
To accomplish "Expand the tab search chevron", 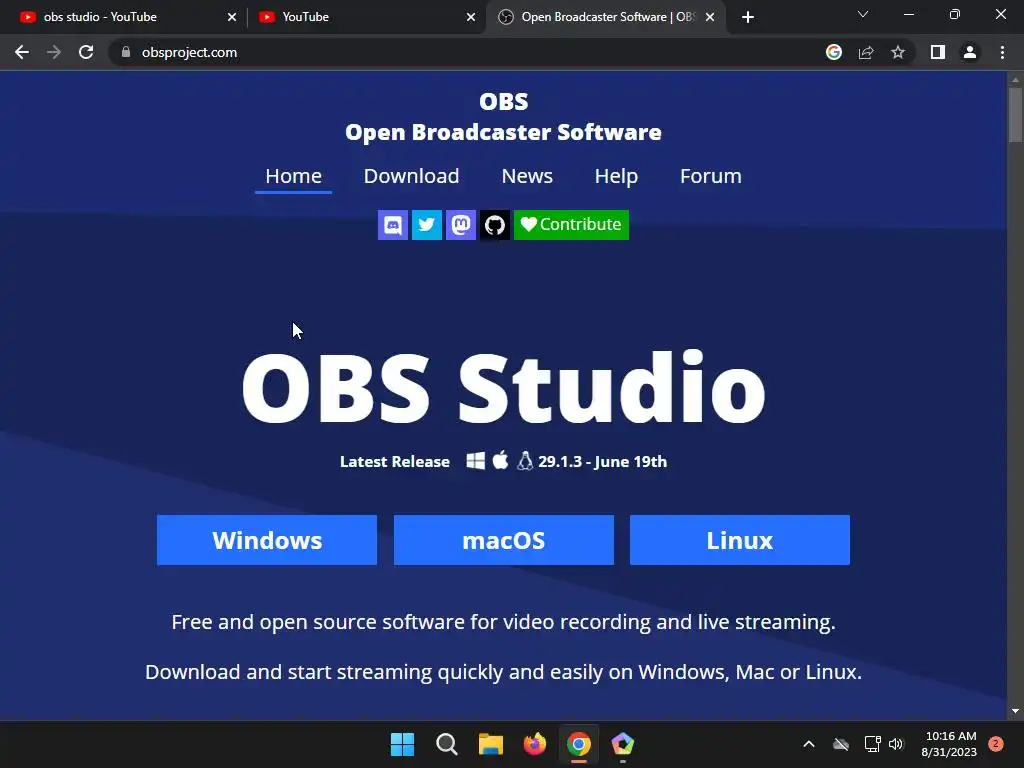I will pyautogui.click(x=863, y=14).
